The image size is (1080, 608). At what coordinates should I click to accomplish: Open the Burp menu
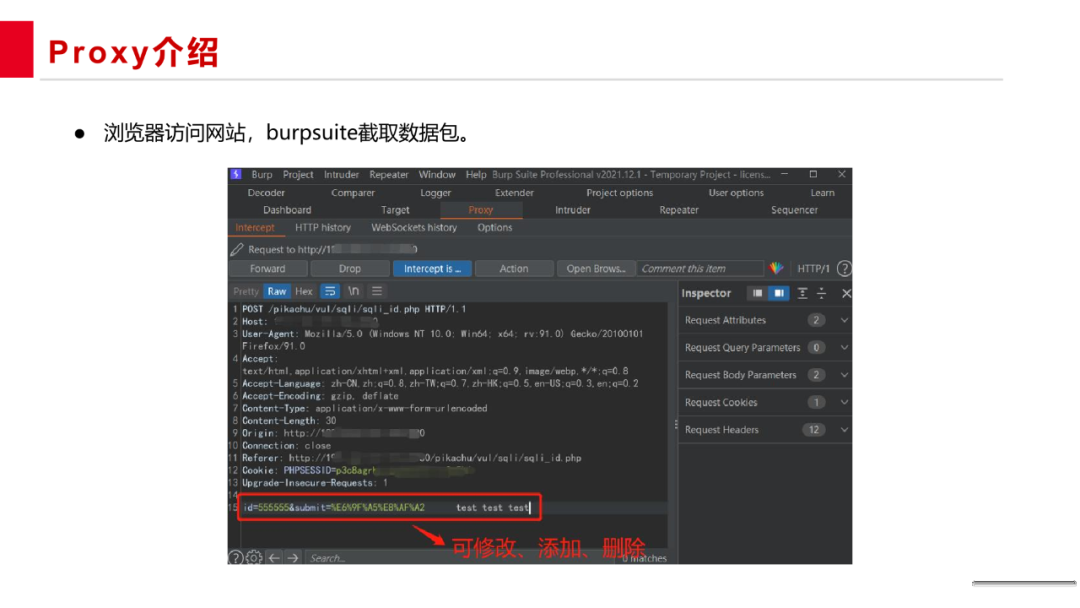point(262,175)
